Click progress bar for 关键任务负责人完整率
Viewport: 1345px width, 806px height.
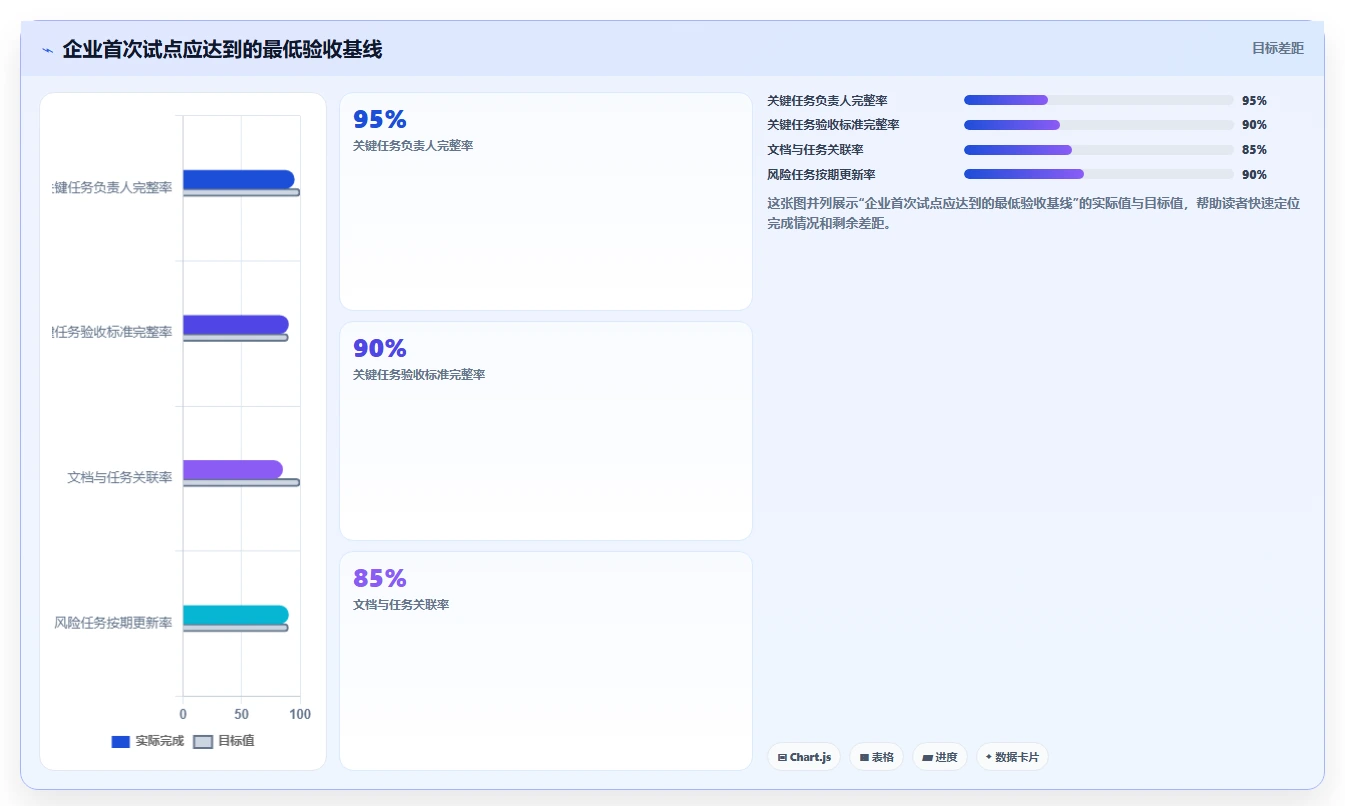[1099, 100]
